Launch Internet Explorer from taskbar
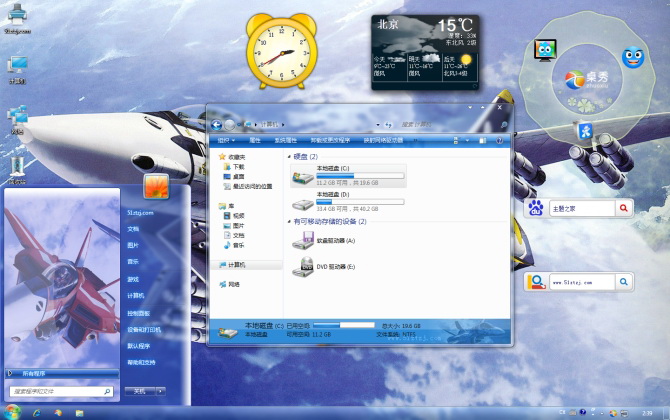This screenshot has width=670, height=420. (37, 413)
